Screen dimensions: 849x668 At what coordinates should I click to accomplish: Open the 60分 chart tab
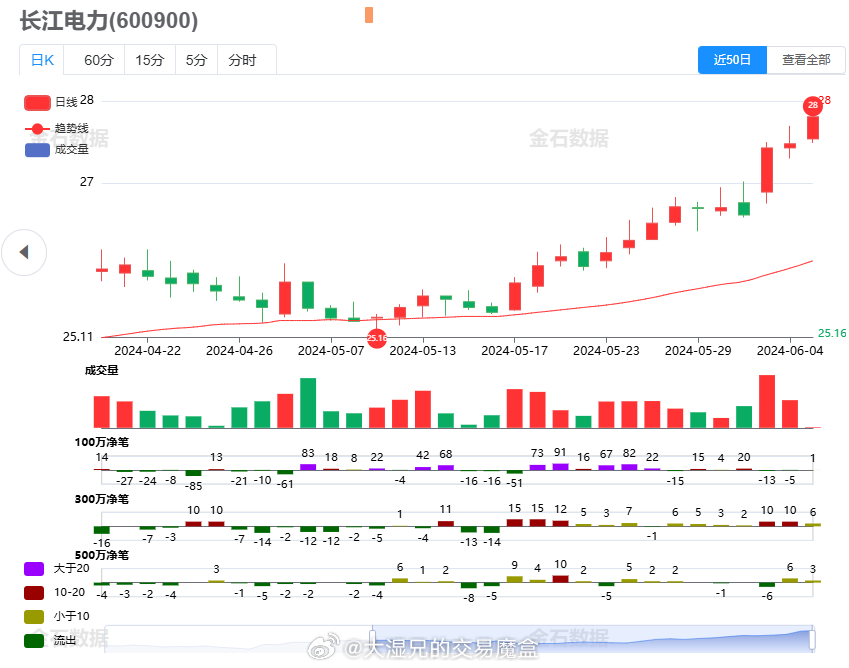99,60
